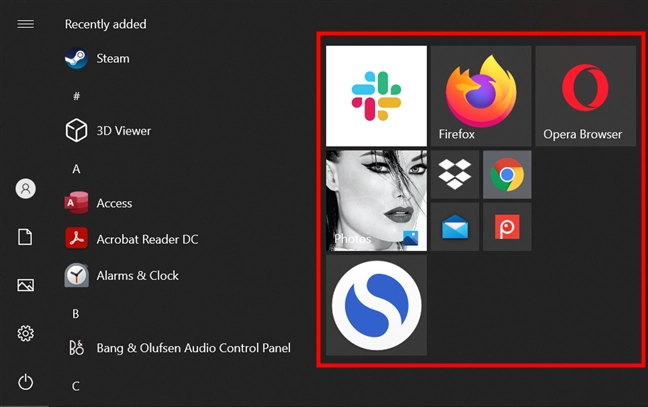Open the user account icon

point(26,189)
